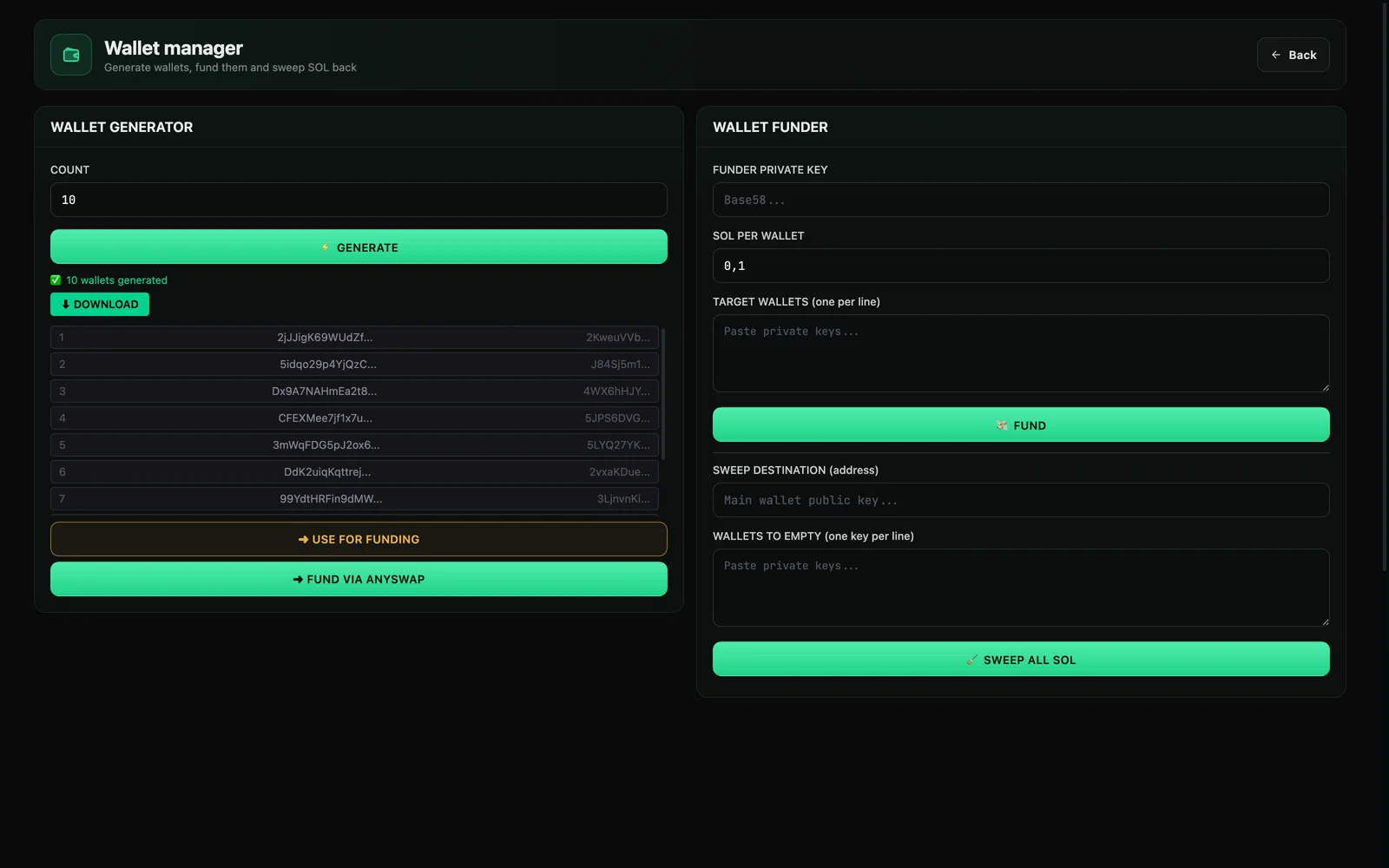Click the SWEEP ALL SOL button
The image size is (1389, 868).
point(1021,660)
